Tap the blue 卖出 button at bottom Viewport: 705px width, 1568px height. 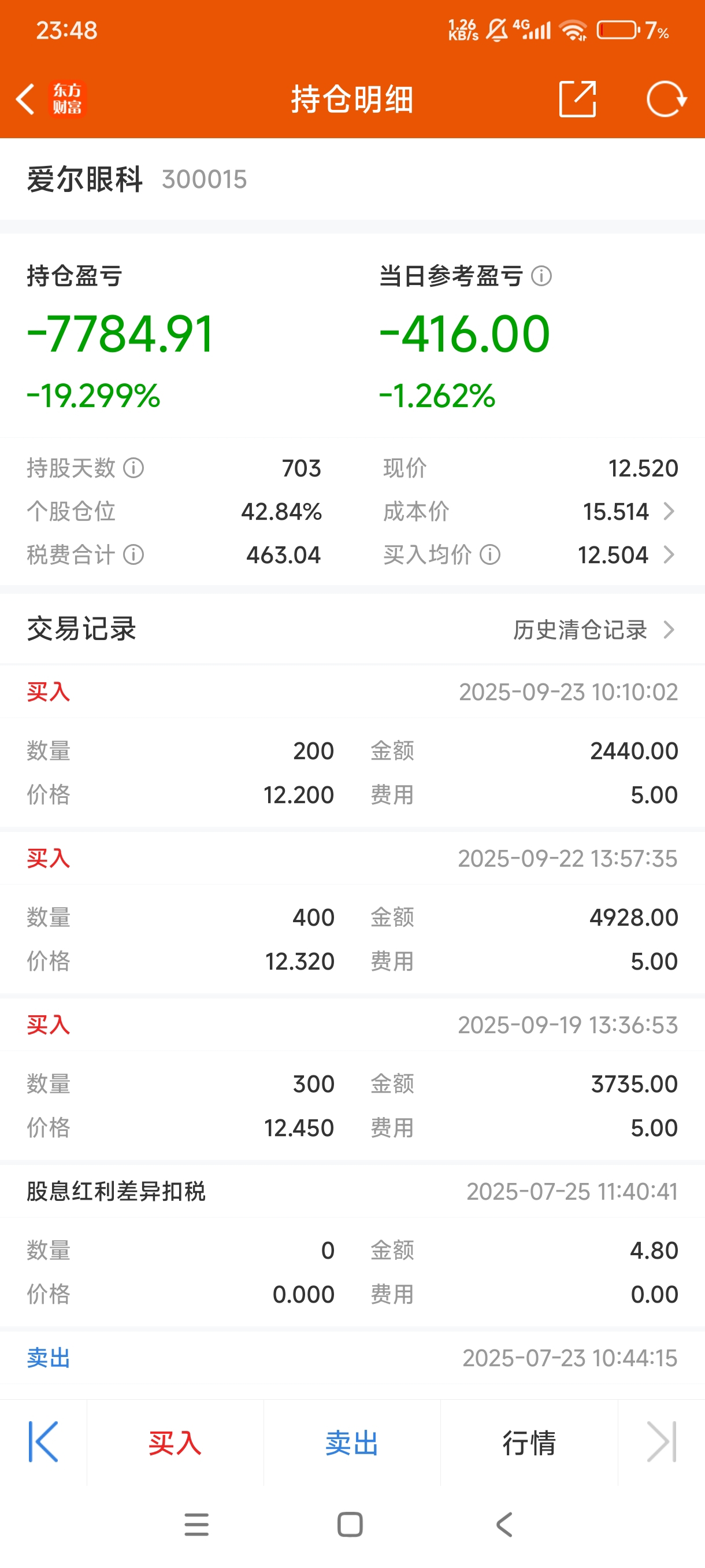point(351,1443)
